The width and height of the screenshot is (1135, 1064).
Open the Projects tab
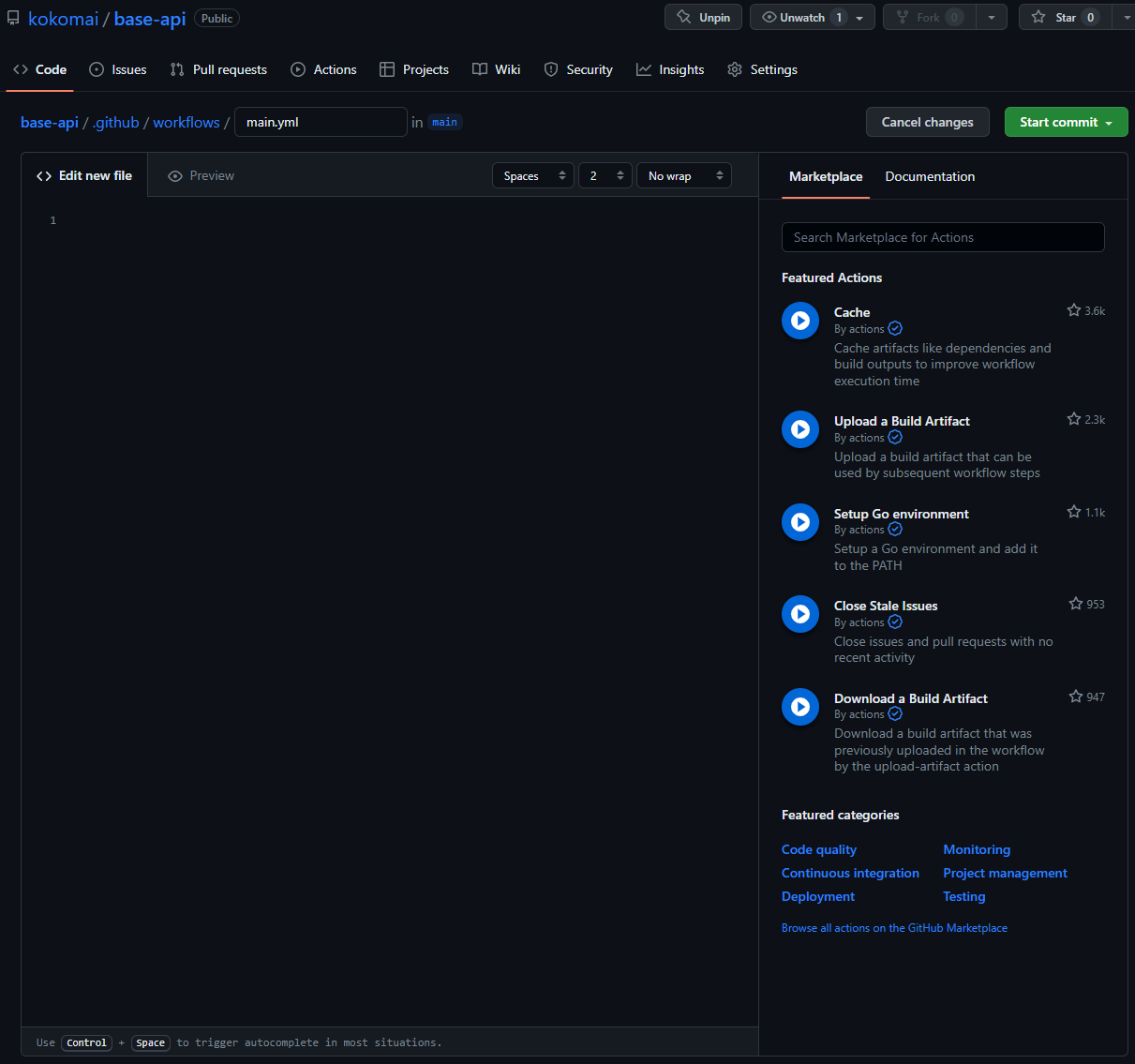pos(414,69)
